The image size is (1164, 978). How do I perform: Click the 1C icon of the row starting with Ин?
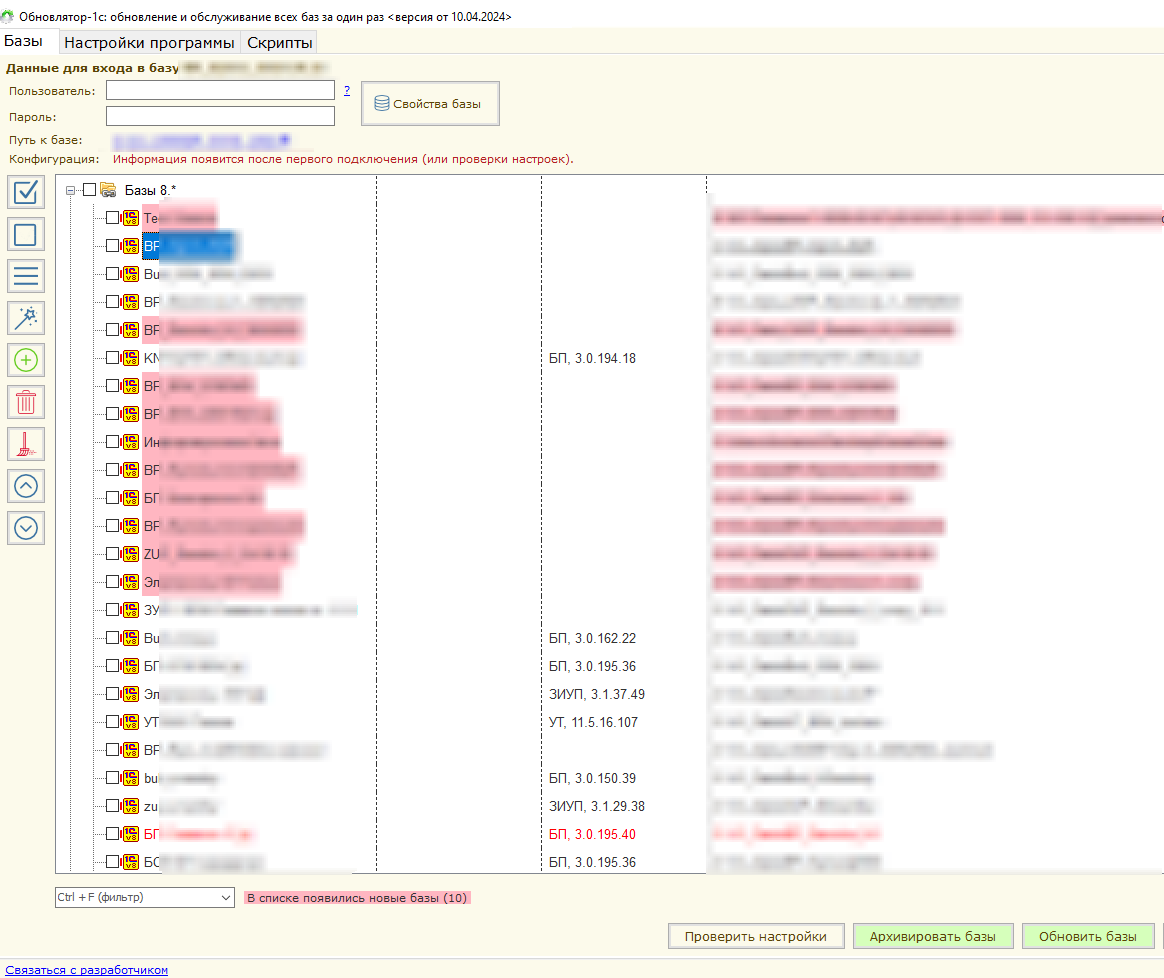pos(131,442)
